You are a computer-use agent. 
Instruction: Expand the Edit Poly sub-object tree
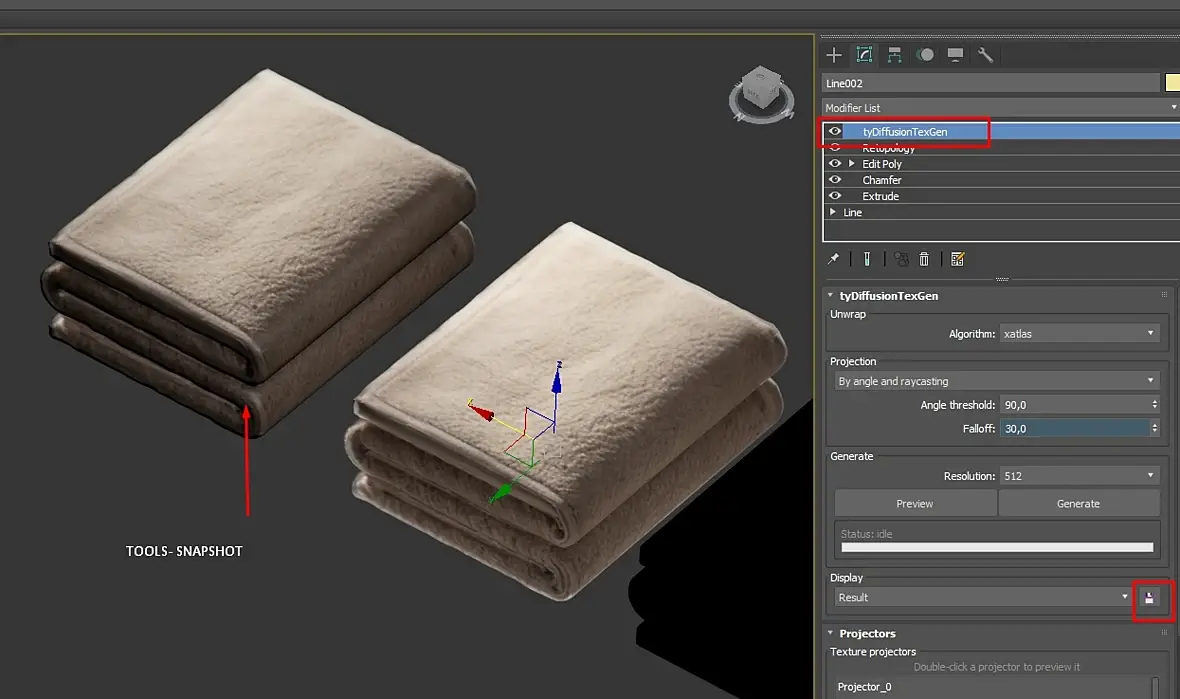click(x=852, y=164)
